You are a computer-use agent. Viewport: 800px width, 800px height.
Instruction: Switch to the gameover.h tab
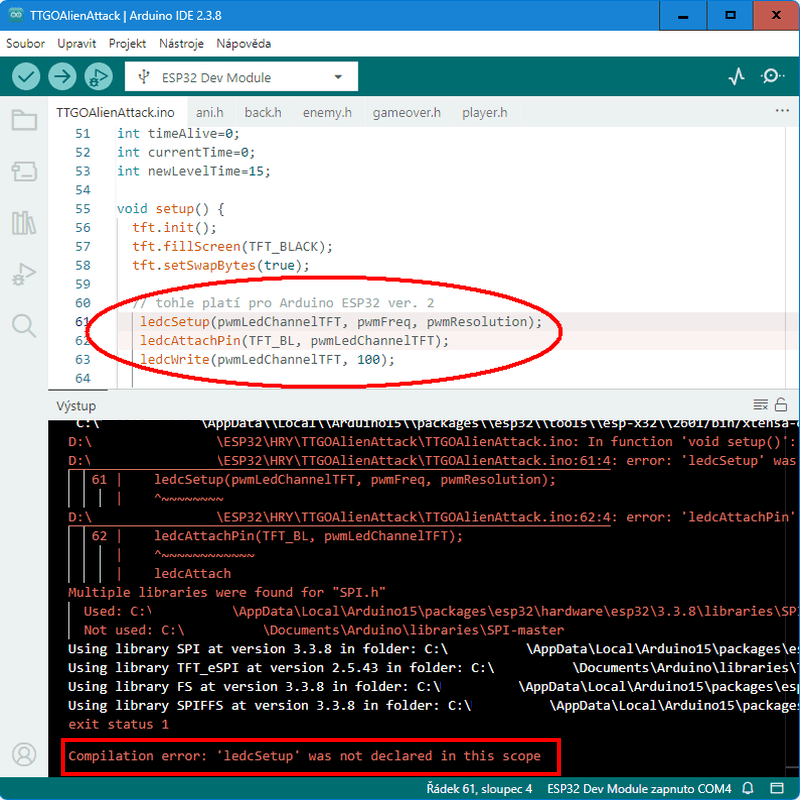click(x=406, y=112)
